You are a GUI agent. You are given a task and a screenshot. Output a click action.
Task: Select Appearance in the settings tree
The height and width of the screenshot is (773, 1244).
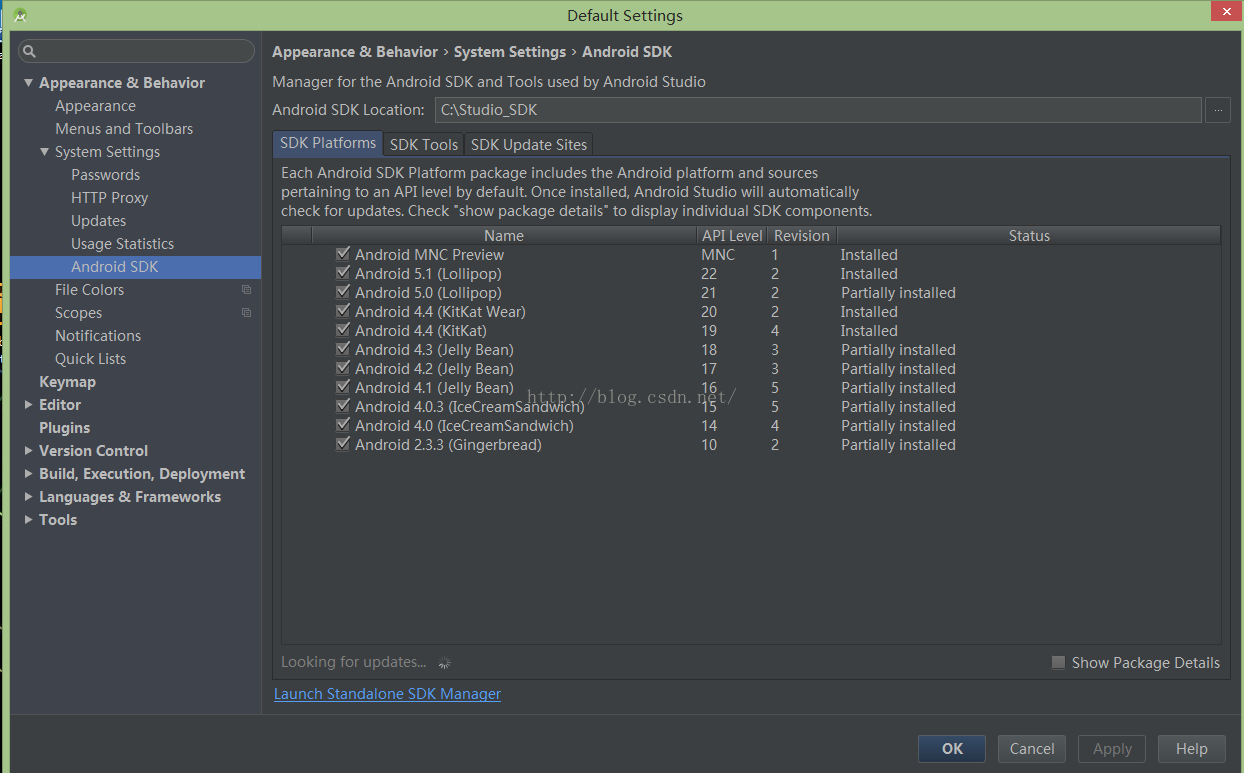[x=96, y=106]
